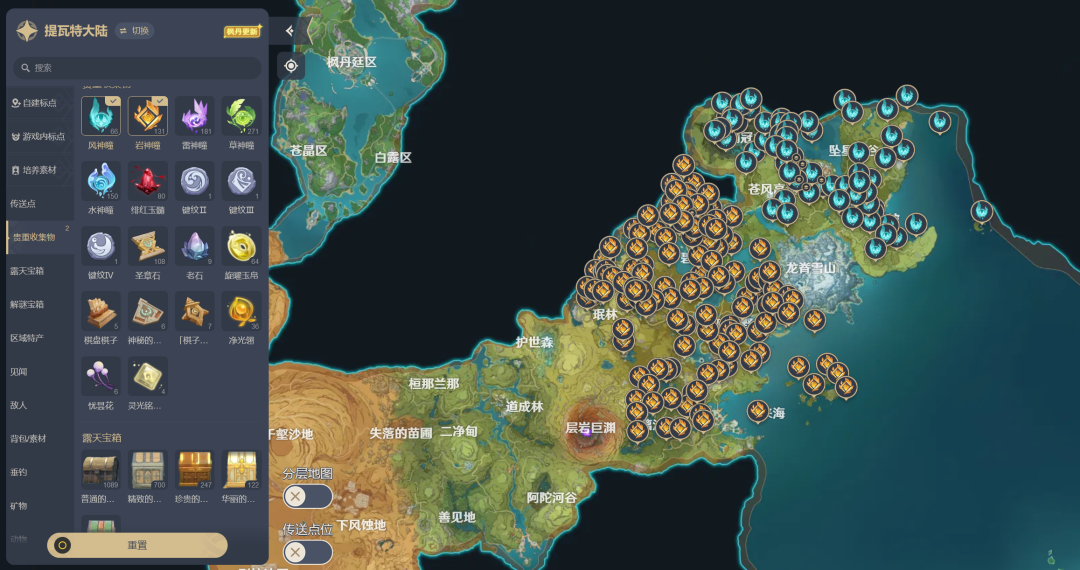This screenshot has width=1080, height=570.
Task: Collapse the sidebar with the arrow
Action: coord(289,31)
